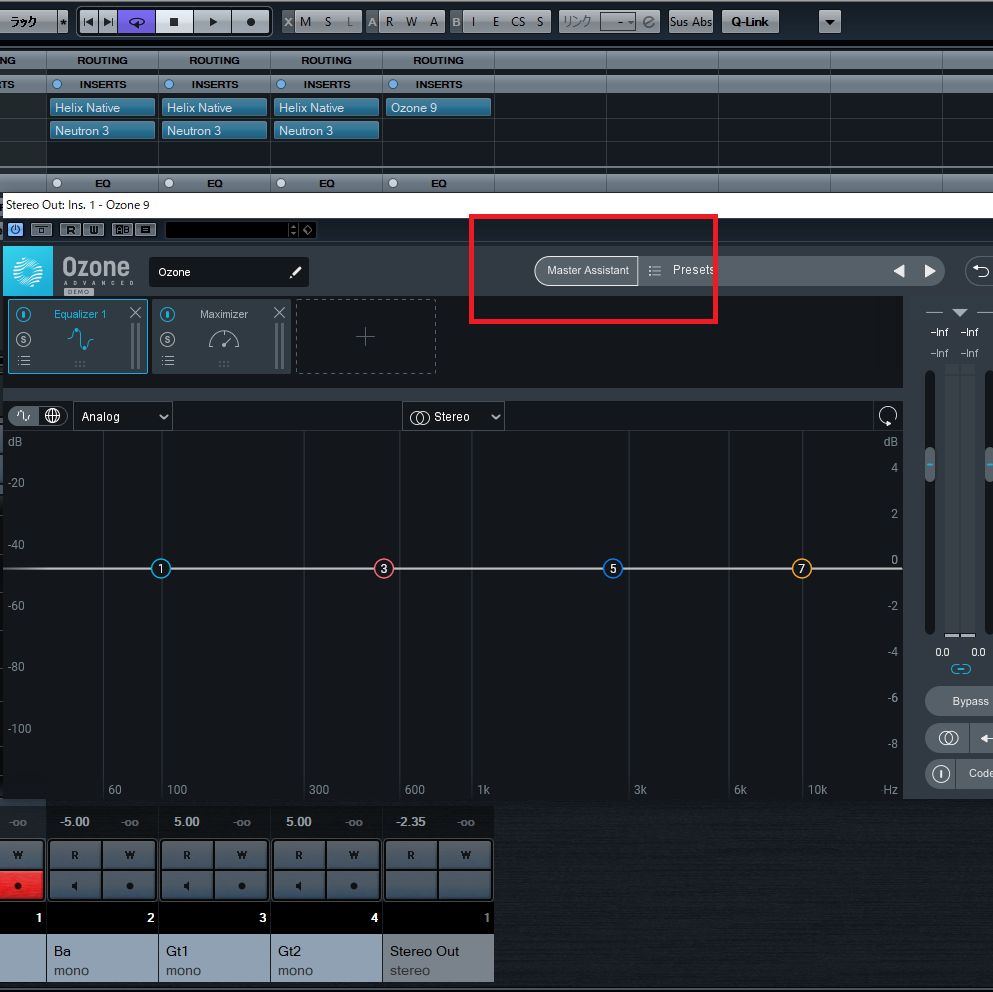Image resolution: width=993 pixels, height=992 pixels.
Task: Toggle plugin Read automation button
Action: tap(71, 229)
